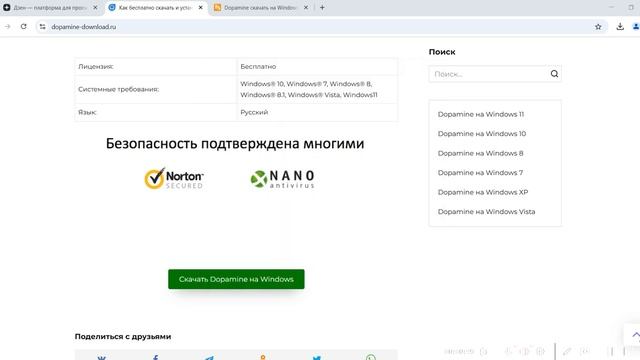Viewport: 640px width, 360px height.
Task: Maximize the browser window
Action: point(631,7)
